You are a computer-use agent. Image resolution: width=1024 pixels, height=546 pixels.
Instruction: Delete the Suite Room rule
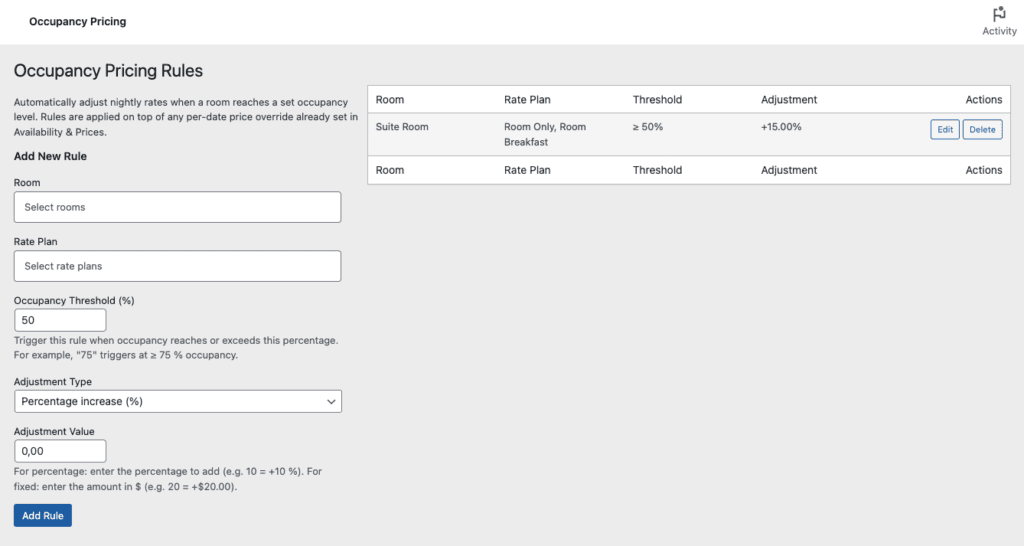click(982, 130)
